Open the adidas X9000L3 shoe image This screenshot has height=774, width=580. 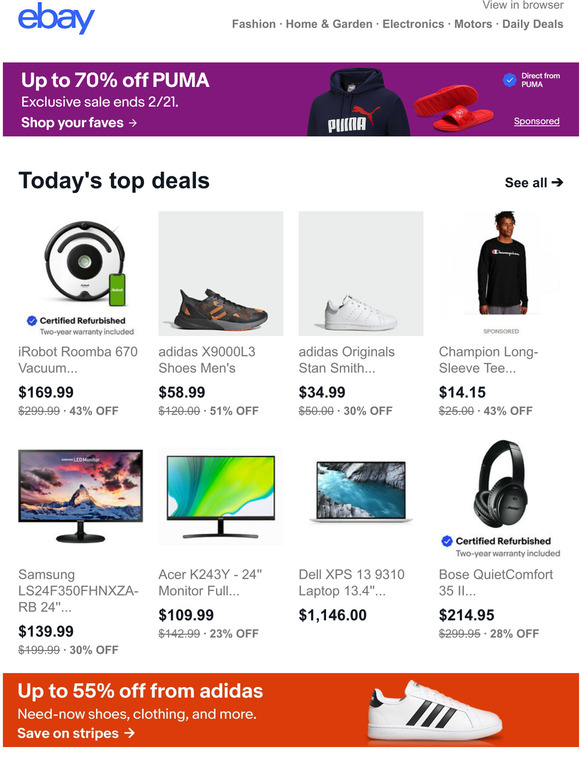[x=221, y=274]
